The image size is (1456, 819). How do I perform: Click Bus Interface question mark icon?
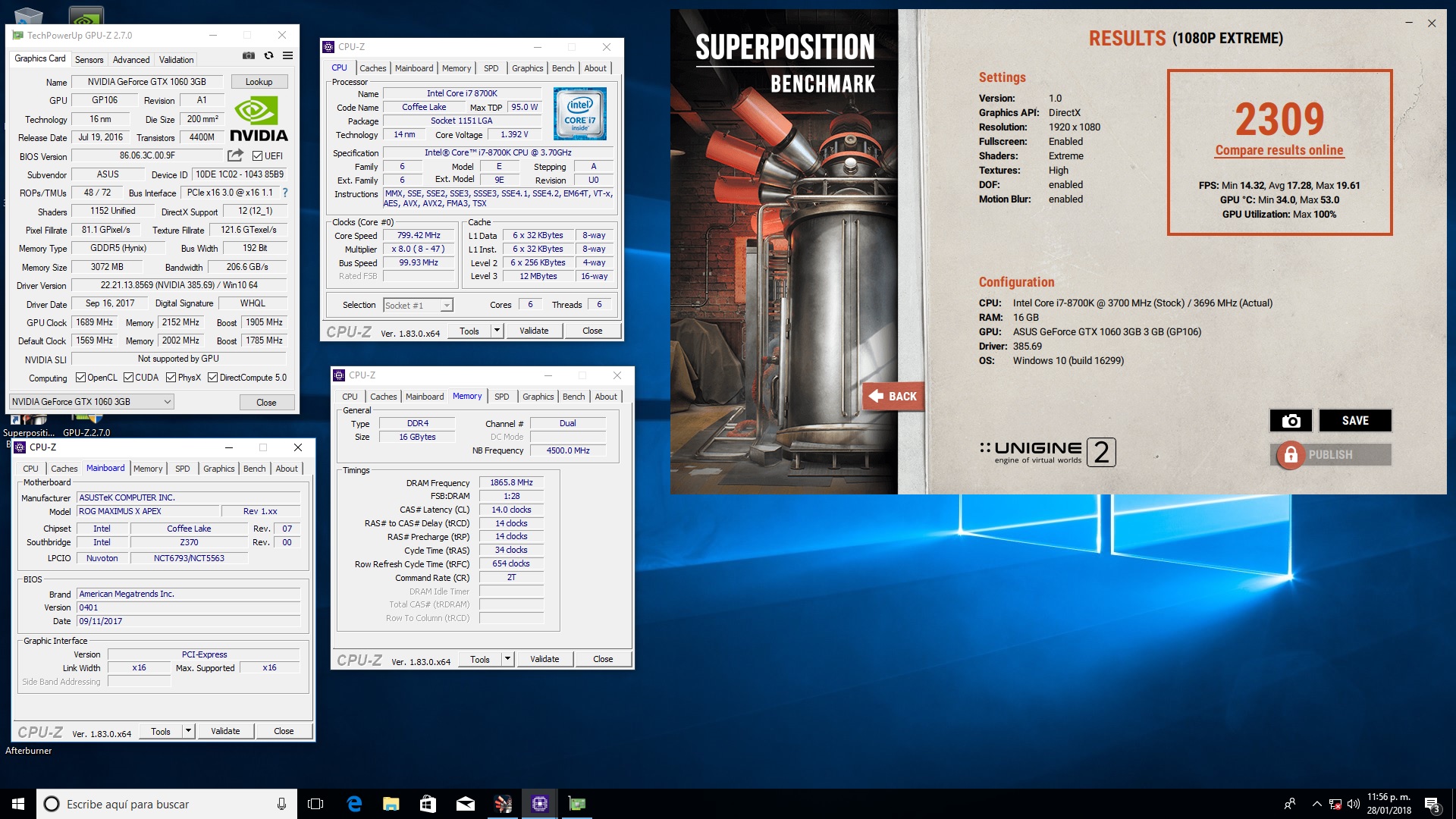point(285,193)
